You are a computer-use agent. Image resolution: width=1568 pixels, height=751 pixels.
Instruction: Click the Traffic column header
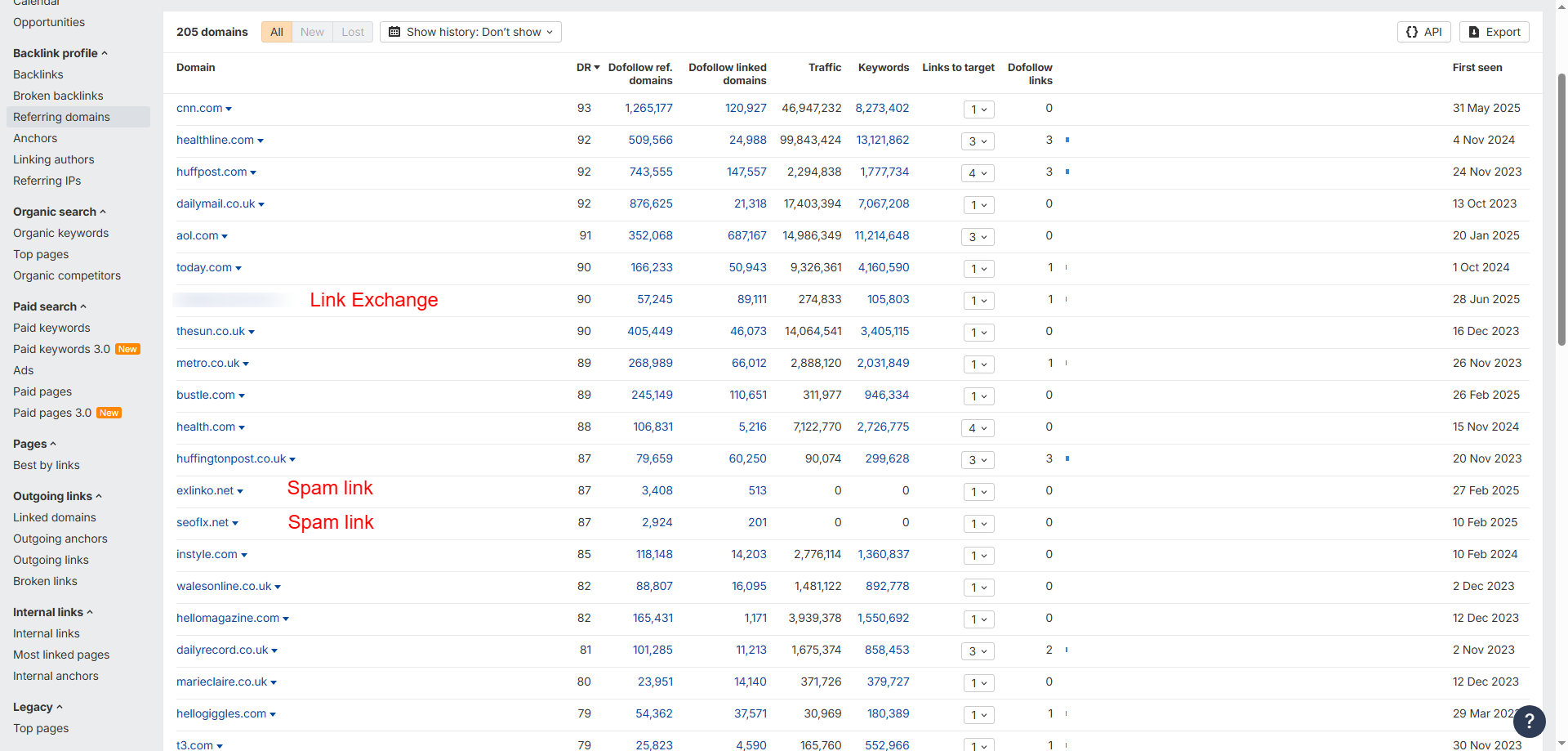click(825, 68)
